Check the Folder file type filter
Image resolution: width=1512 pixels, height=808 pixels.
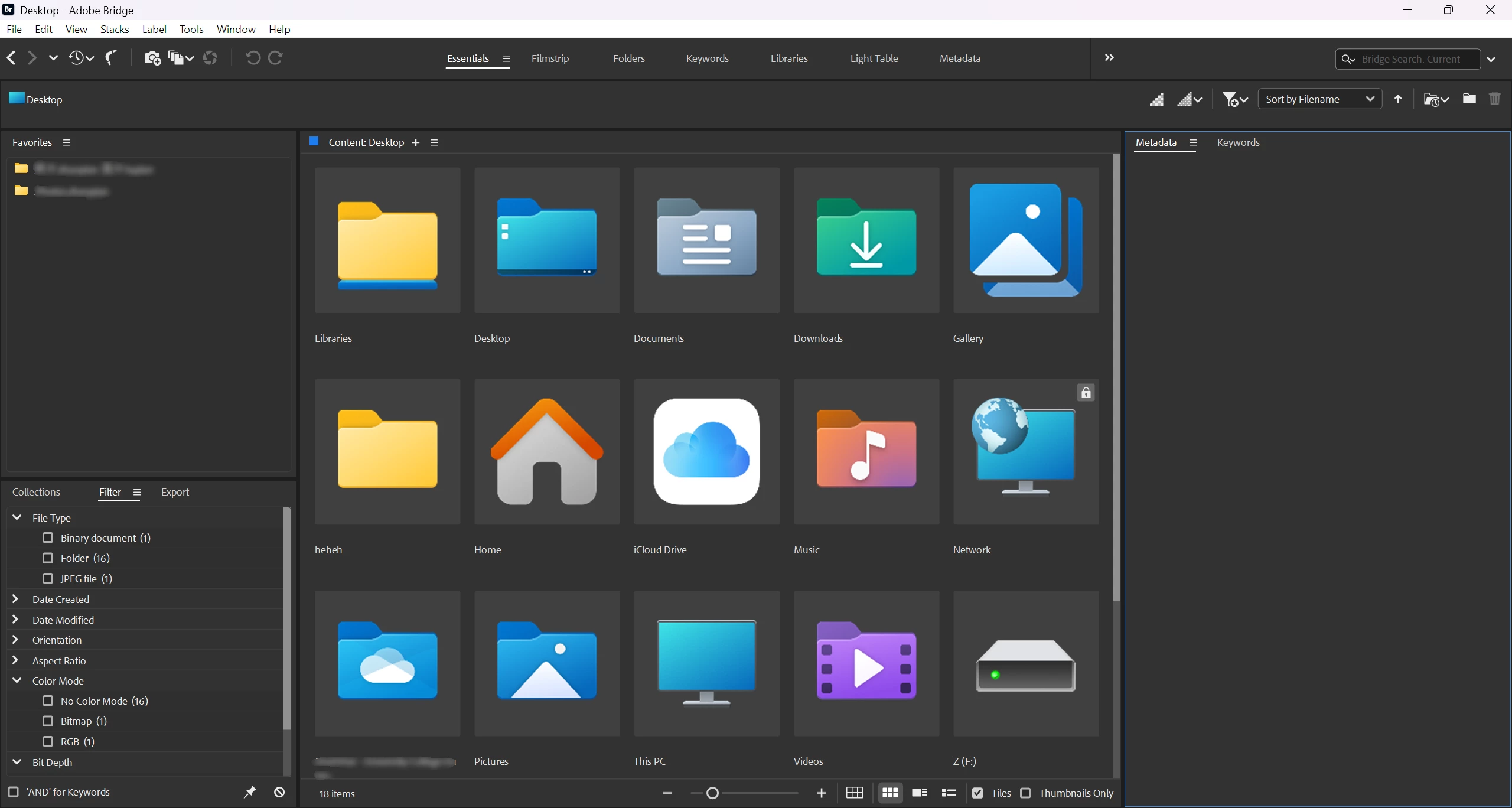(48, 558)
